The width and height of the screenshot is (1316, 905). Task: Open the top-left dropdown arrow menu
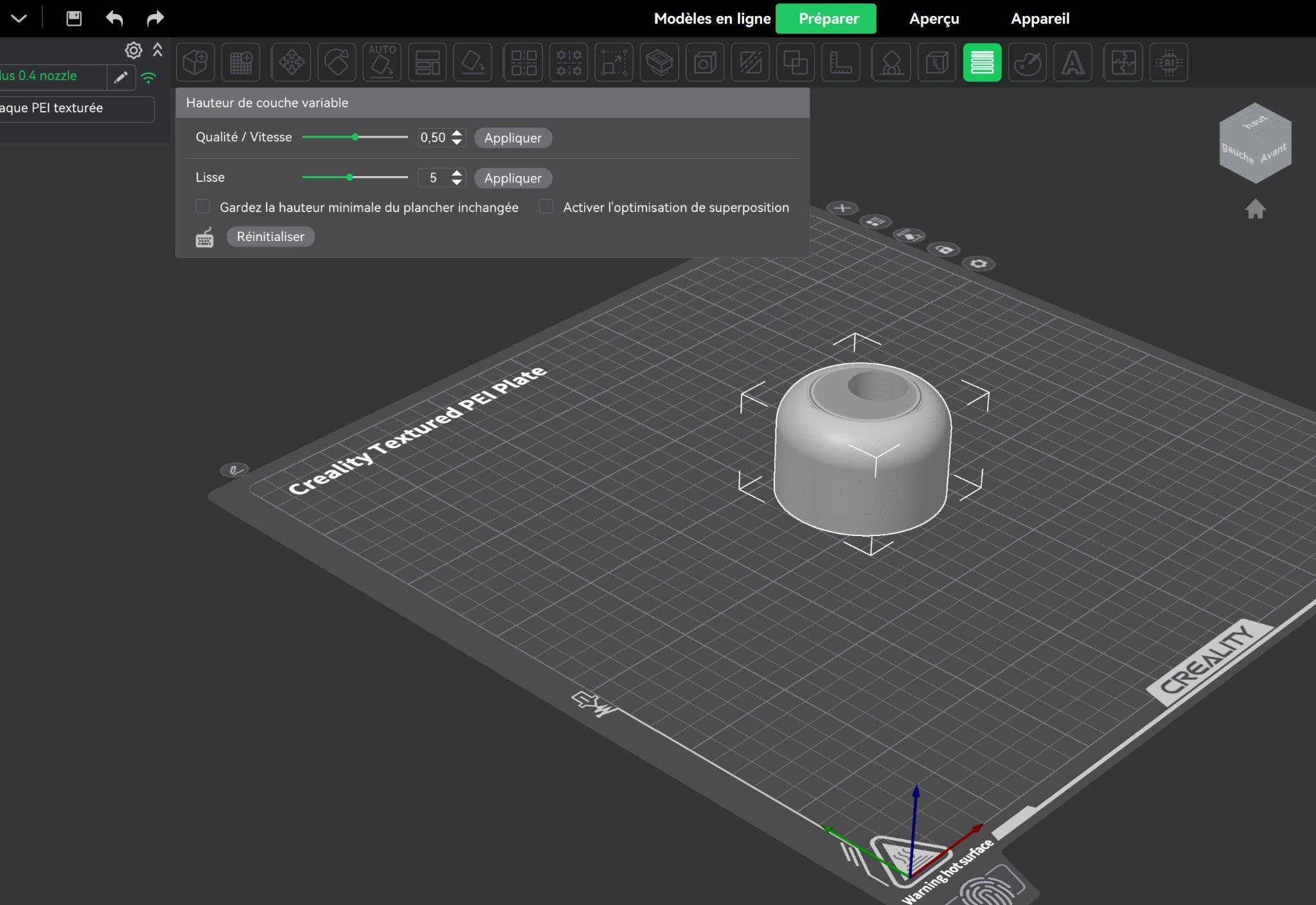pyautogui.click(x=19, y=19)
